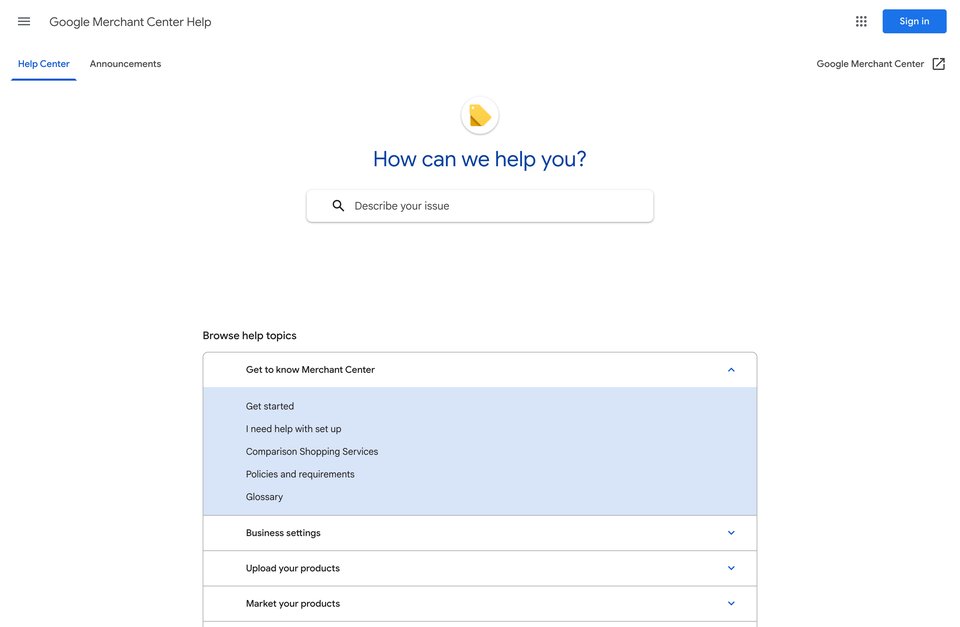Open the hamburger main menu
Screen dimensions: 960x627
[24, 21]
